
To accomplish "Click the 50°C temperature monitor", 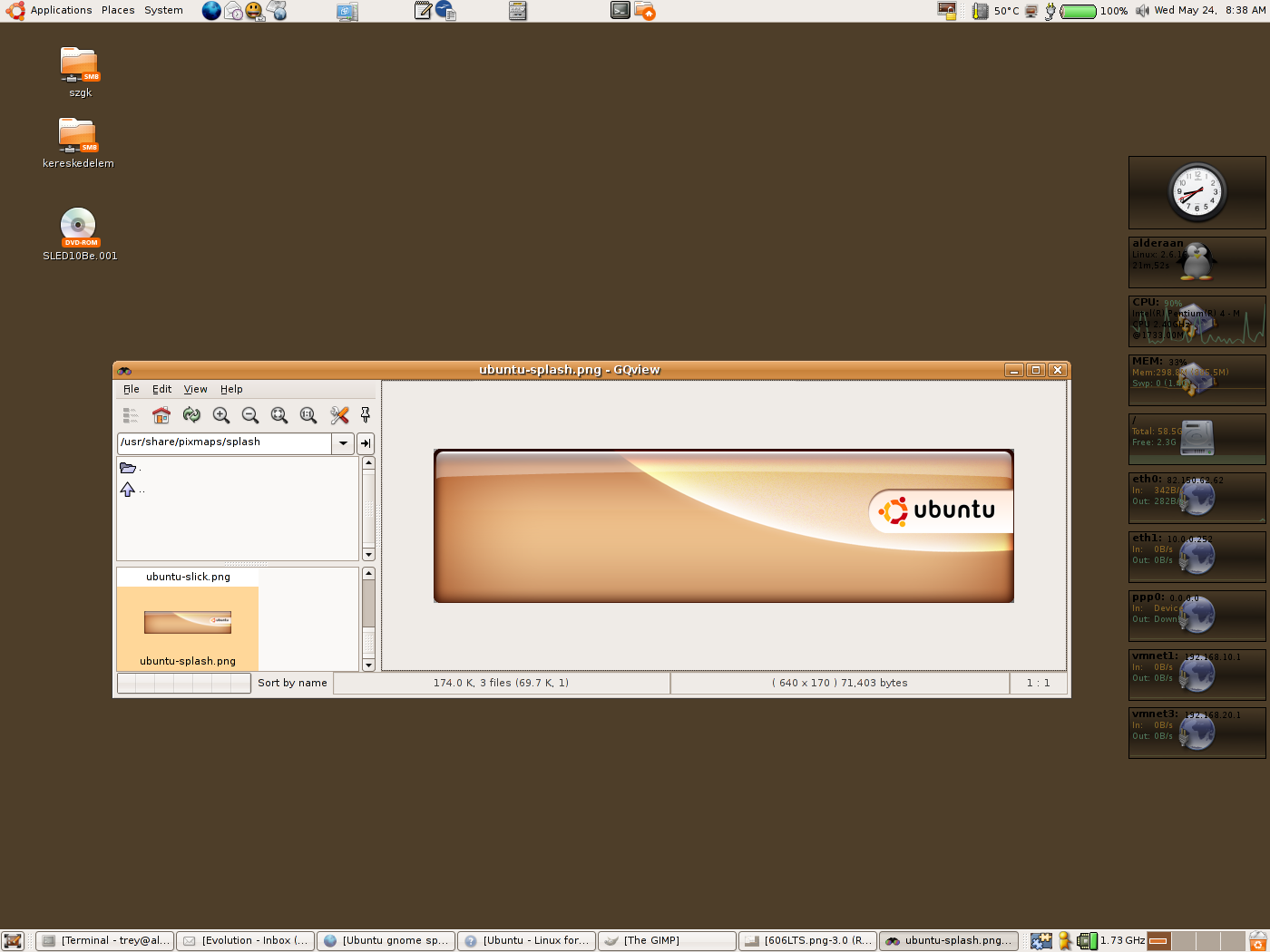I will tap(996, 11).
